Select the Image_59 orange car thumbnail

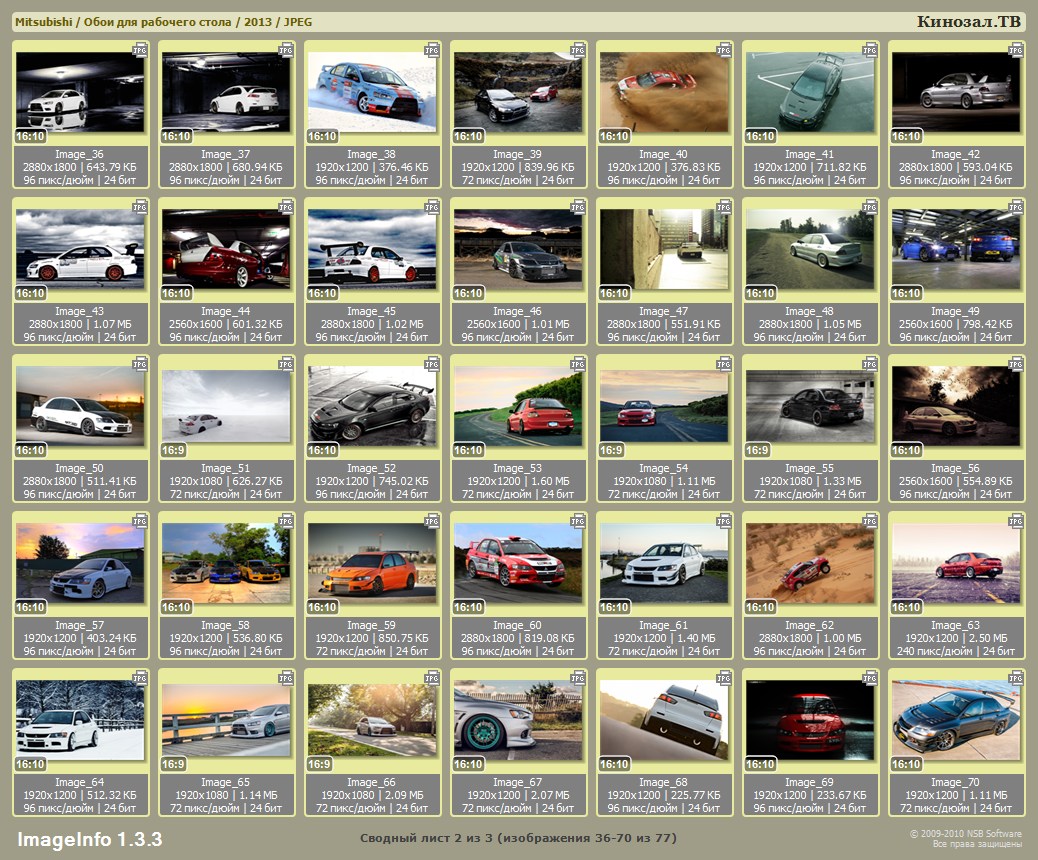[372, 562]
